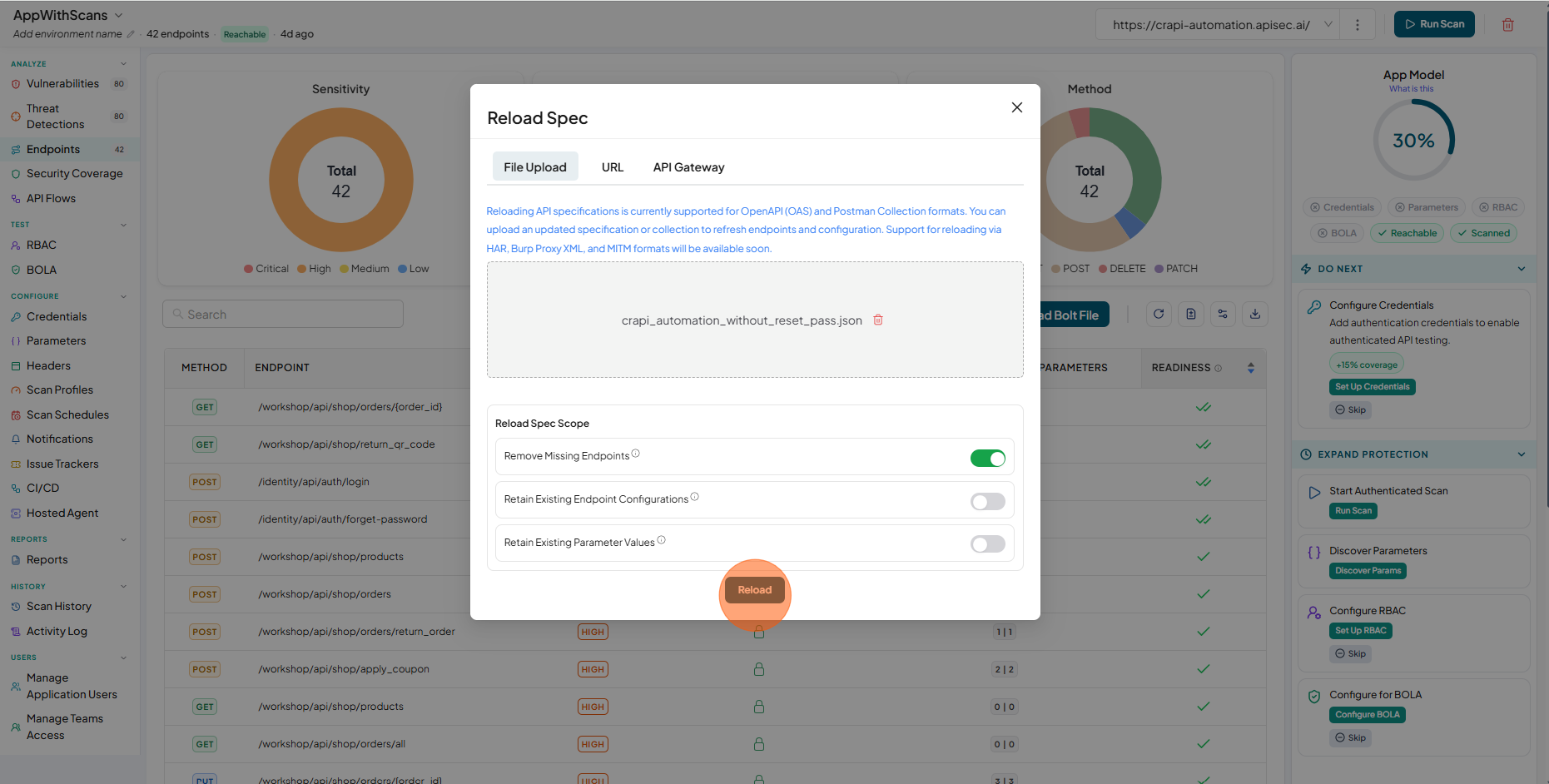Click the download icon in the endpoints toolbar

coord(1255,315)
